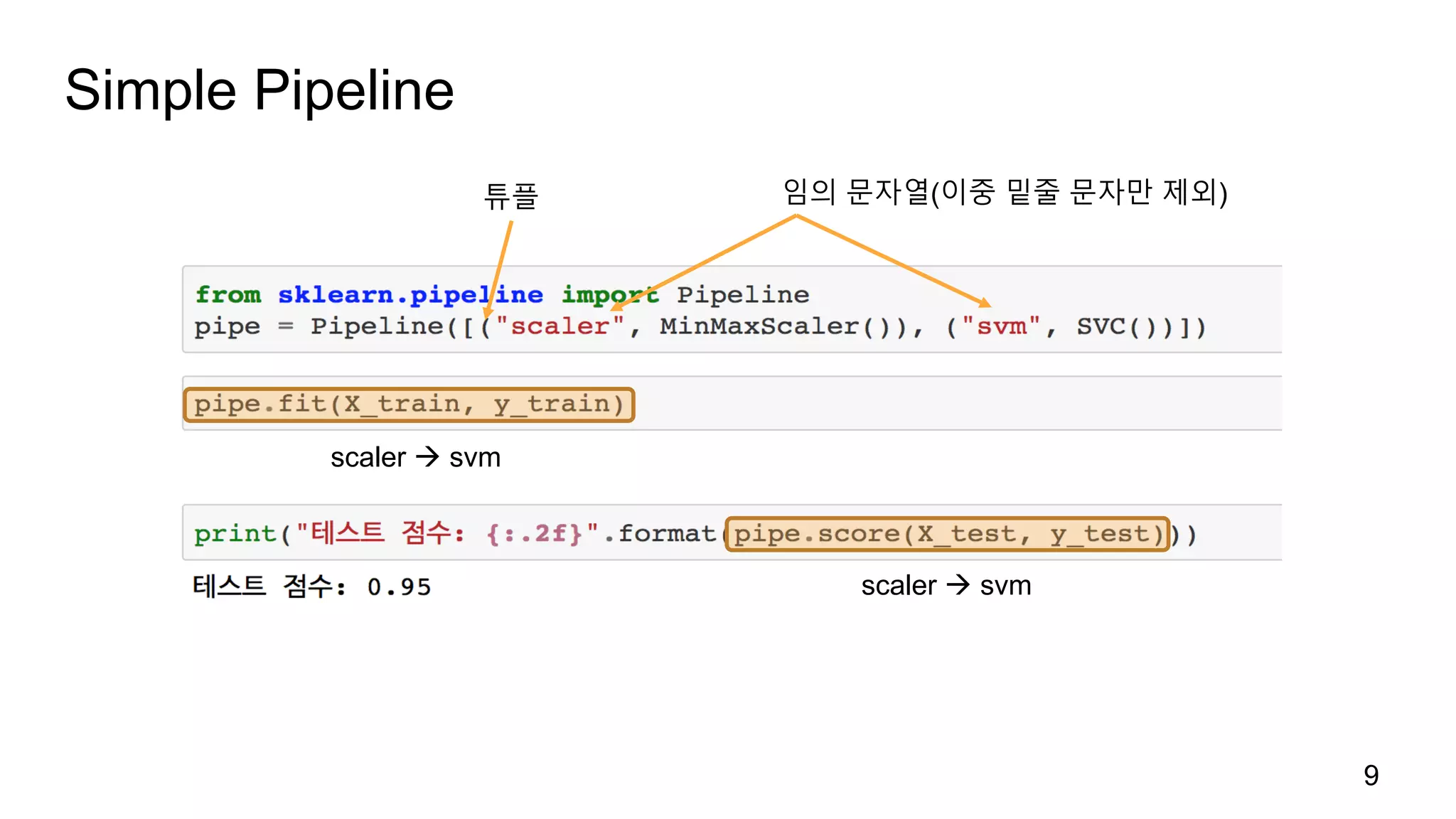Click the print keyword in the last cell
The image size is (1456, 819).
pos(235,534)
